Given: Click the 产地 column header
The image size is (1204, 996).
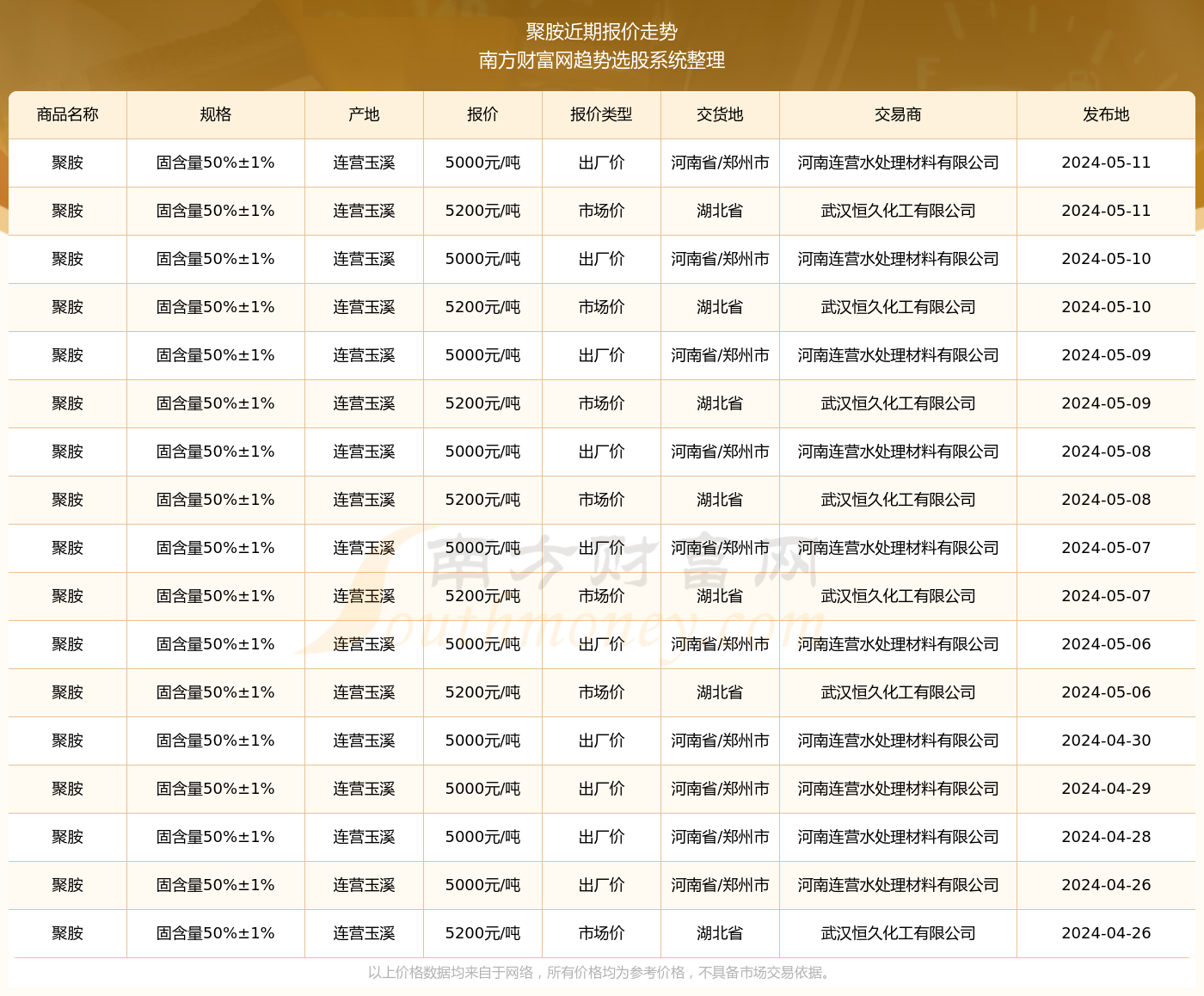Looking at the screenshot, I should (x=364, y=114).
